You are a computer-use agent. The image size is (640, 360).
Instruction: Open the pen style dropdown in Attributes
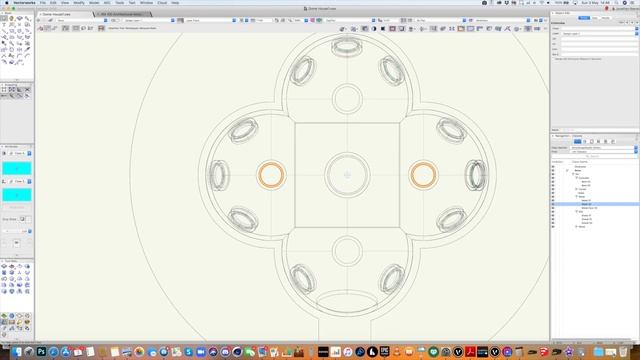point(29,181)
